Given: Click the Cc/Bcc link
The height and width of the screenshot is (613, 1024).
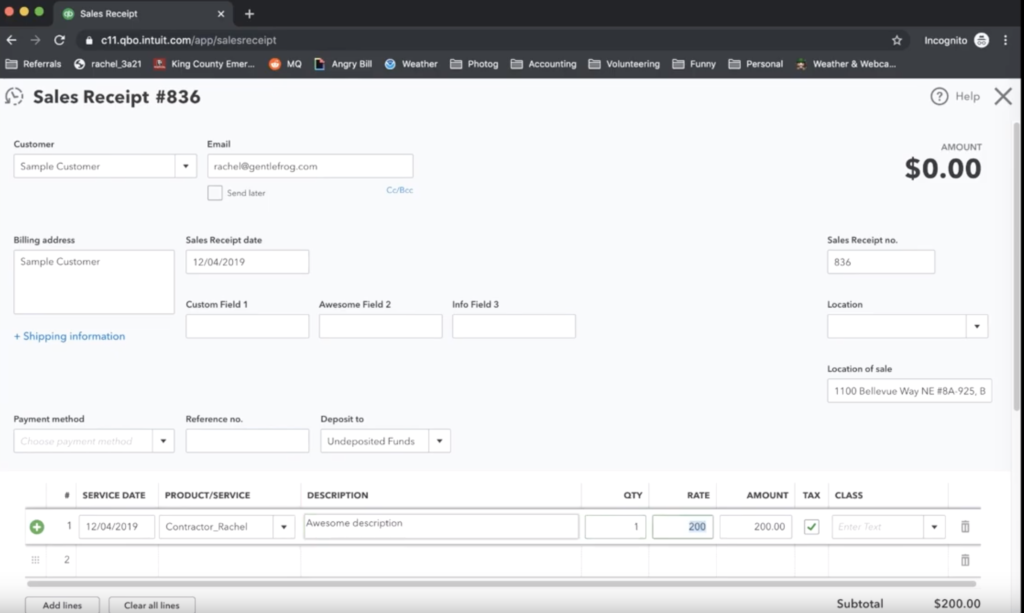Looking at the screenshot, I should point(399,190).
